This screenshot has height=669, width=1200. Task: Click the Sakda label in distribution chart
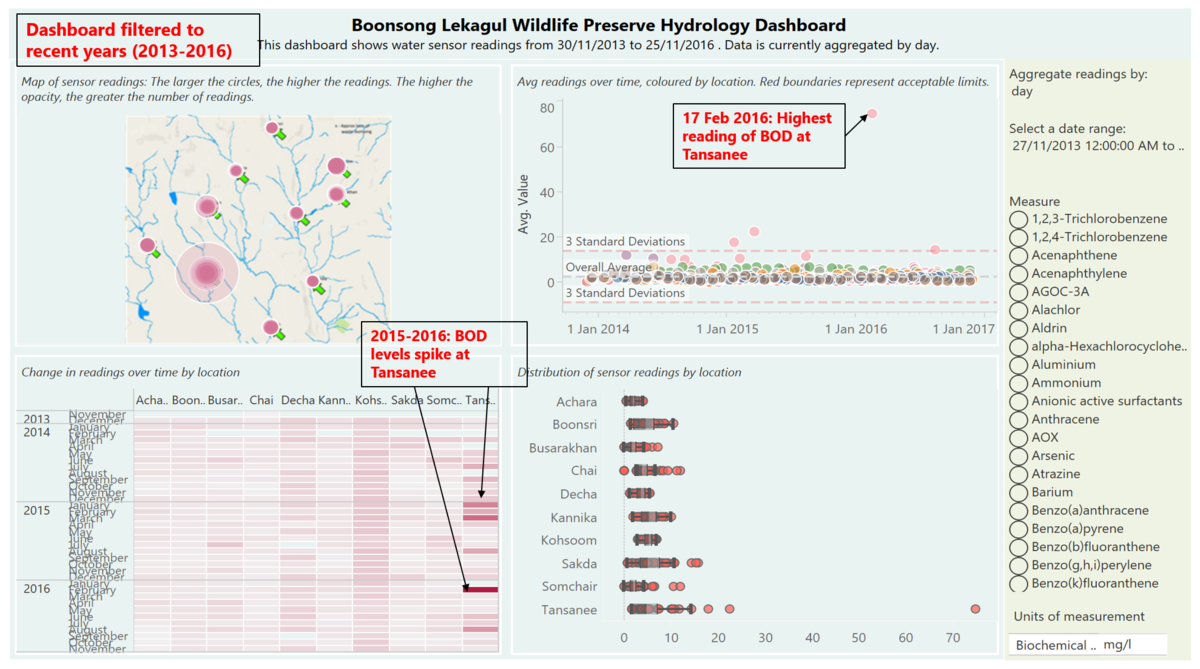coord(578,564)
